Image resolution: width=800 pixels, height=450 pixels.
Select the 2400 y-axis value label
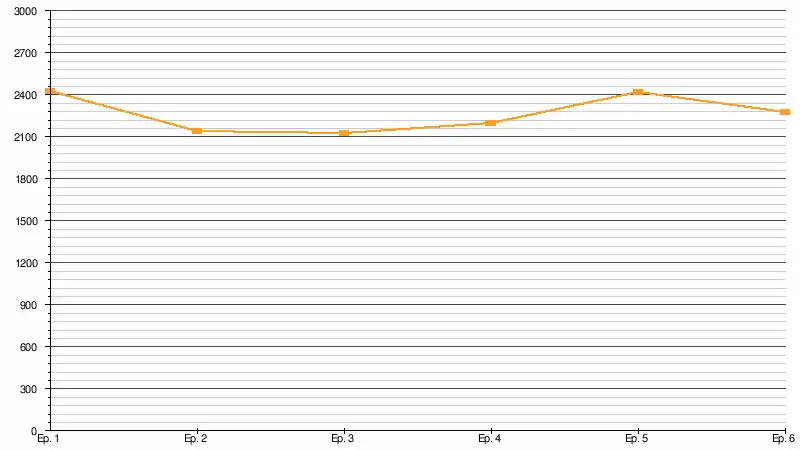coord(26,95)
